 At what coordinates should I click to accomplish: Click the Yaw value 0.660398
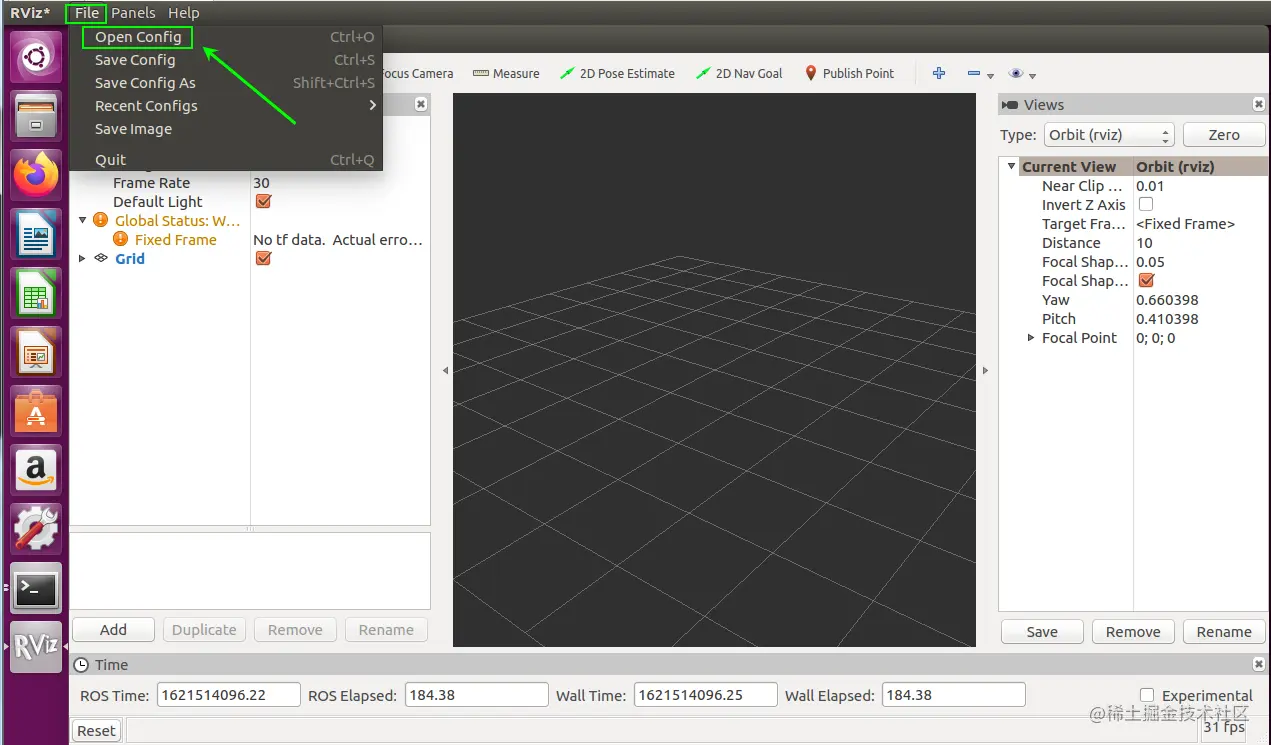[x=1167, y=299]
